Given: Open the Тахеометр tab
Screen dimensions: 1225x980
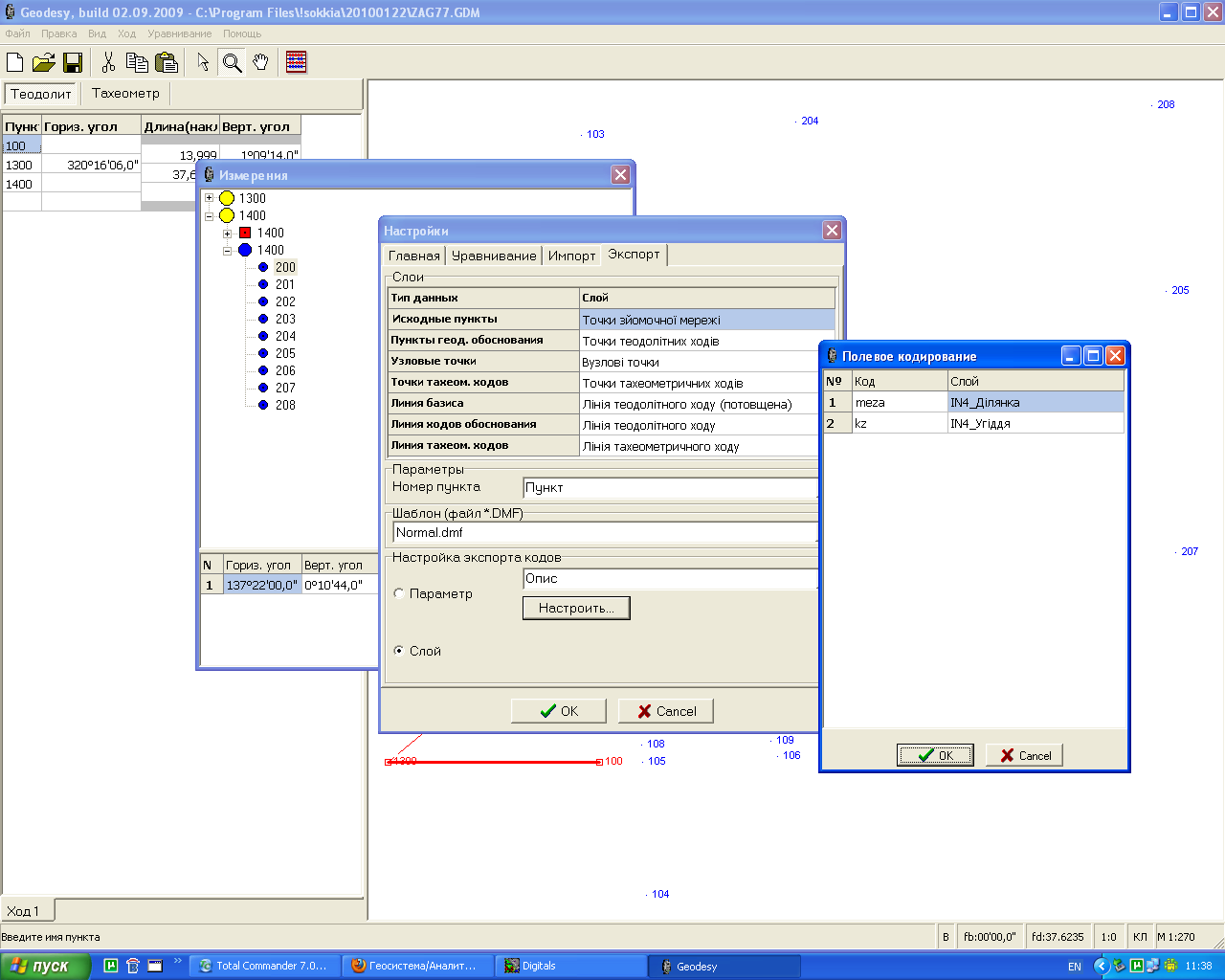Looking at the screenshot, I should [x=125, y=93].
